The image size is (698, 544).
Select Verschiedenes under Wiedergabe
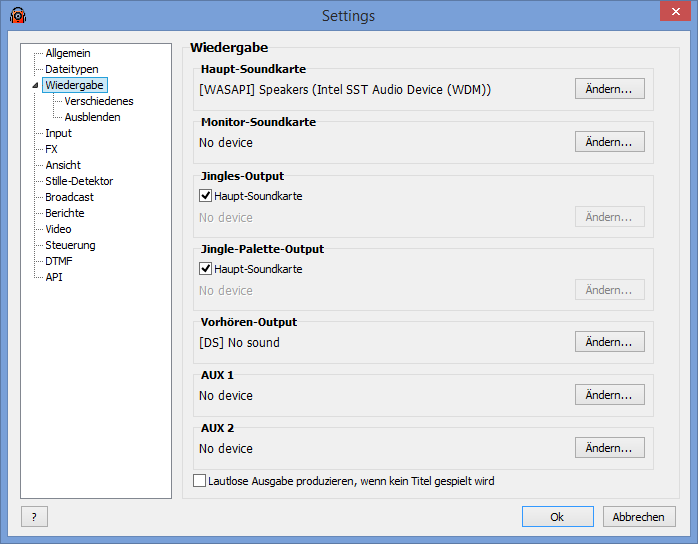pos(99,101)
